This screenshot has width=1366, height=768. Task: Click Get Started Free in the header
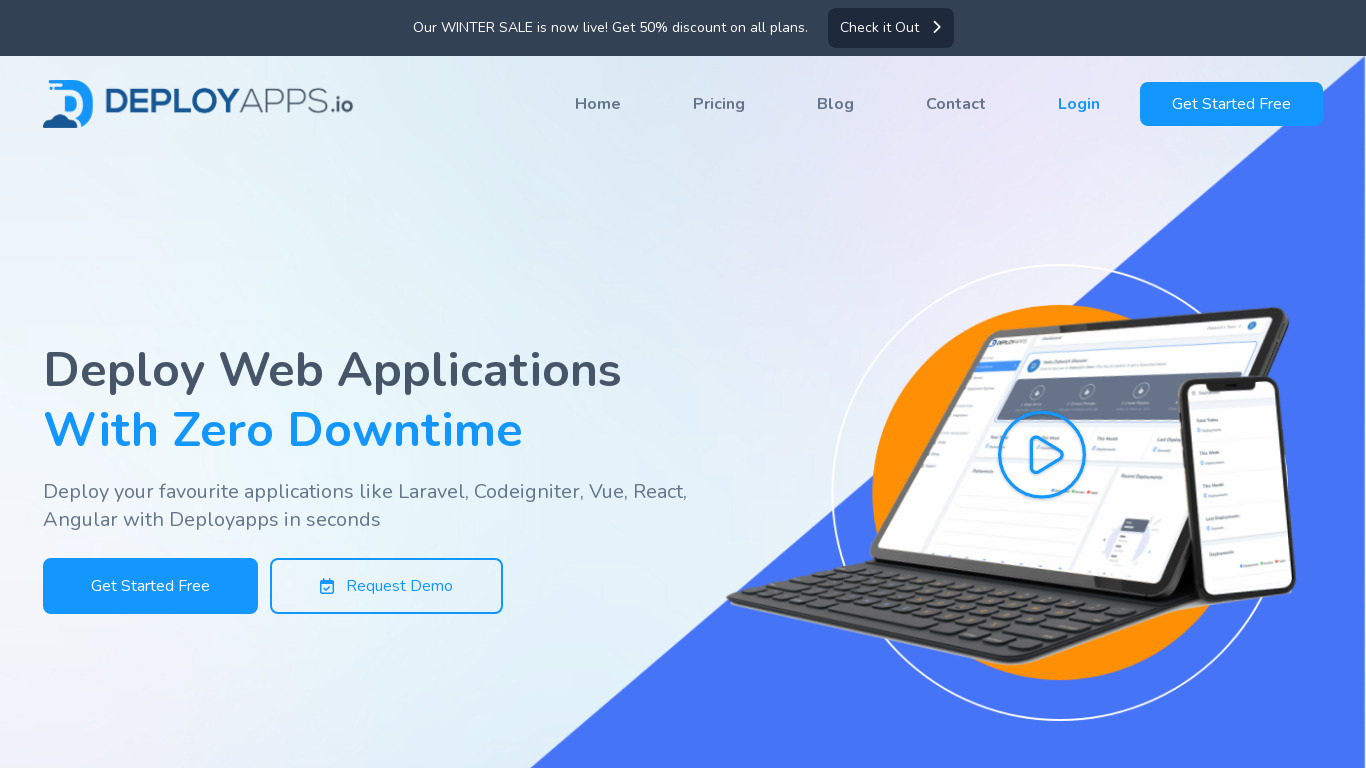coord(1231,104)
